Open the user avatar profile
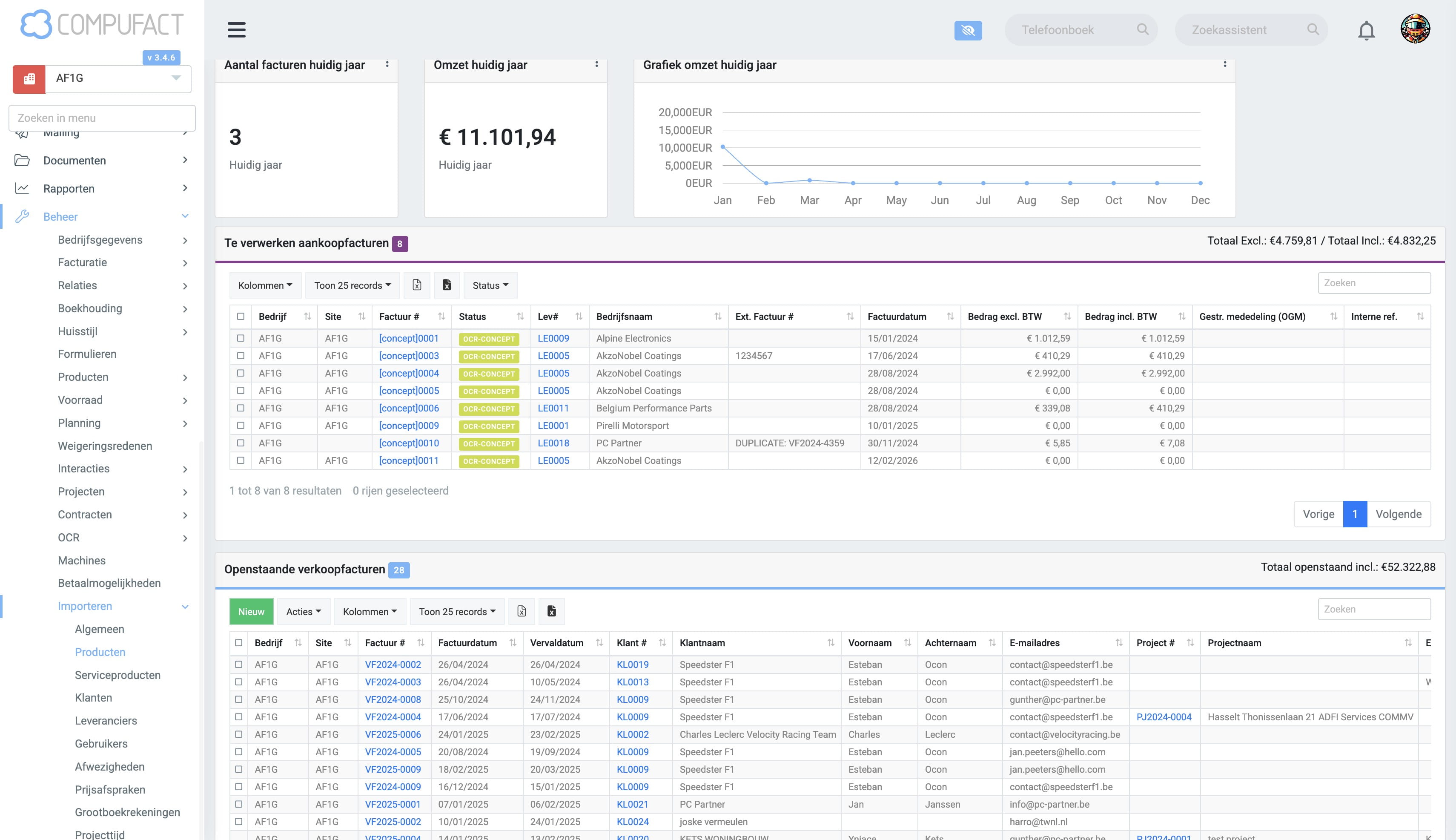This screenshot has width=1456, height=840. tap(1415, 29)
